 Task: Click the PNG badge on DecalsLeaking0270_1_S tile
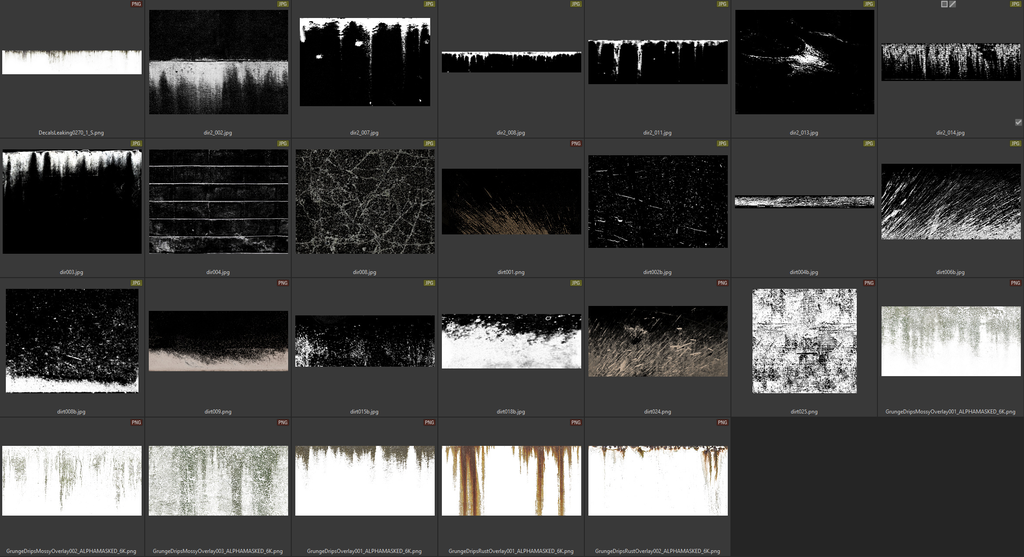[136, 4]
